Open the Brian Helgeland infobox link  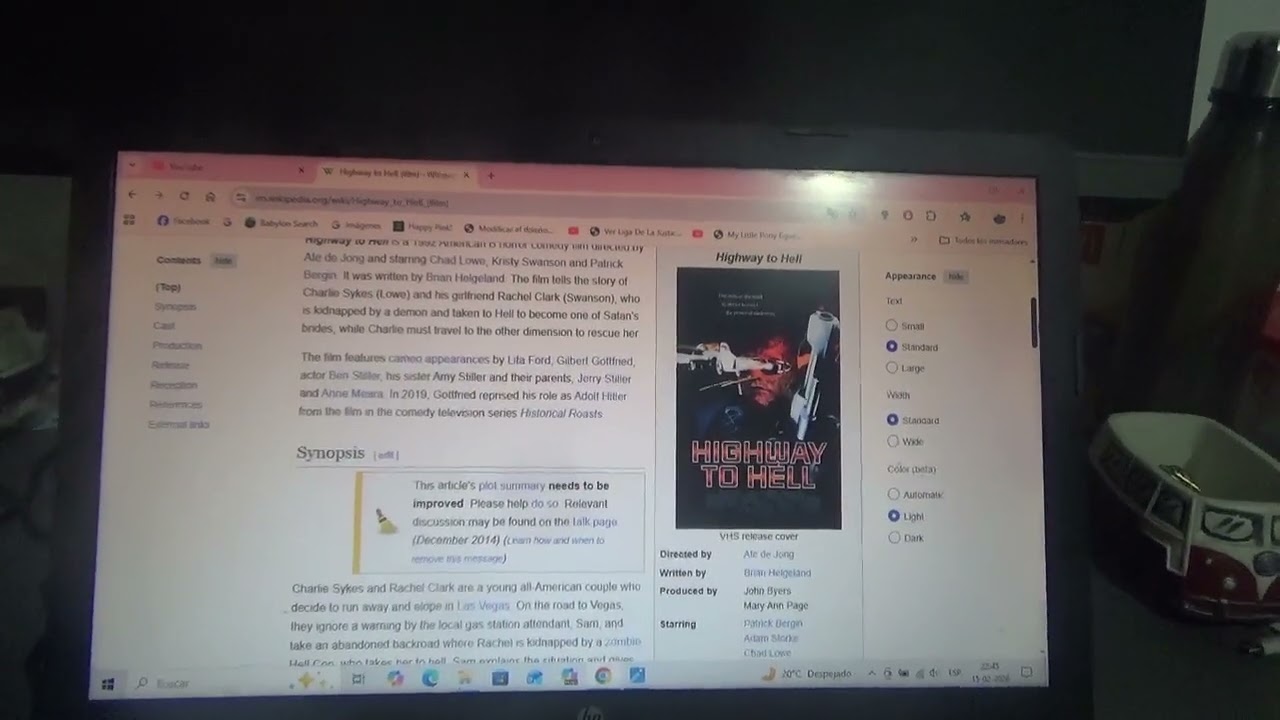tap(777, 573)
